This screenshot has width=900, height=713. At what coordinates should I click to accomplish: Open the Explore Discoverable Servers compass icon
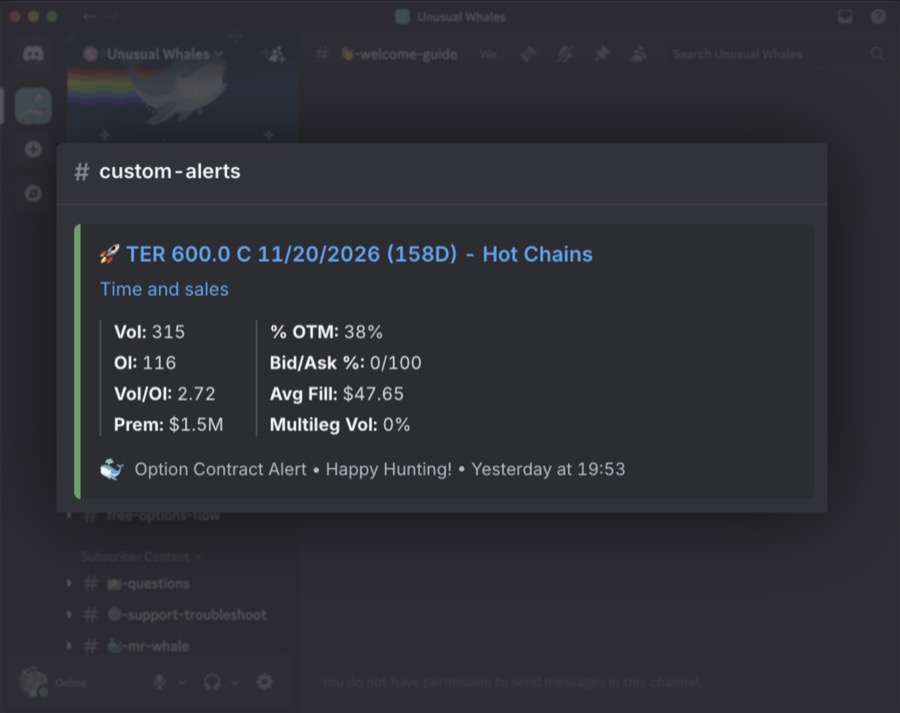[33, 193]
